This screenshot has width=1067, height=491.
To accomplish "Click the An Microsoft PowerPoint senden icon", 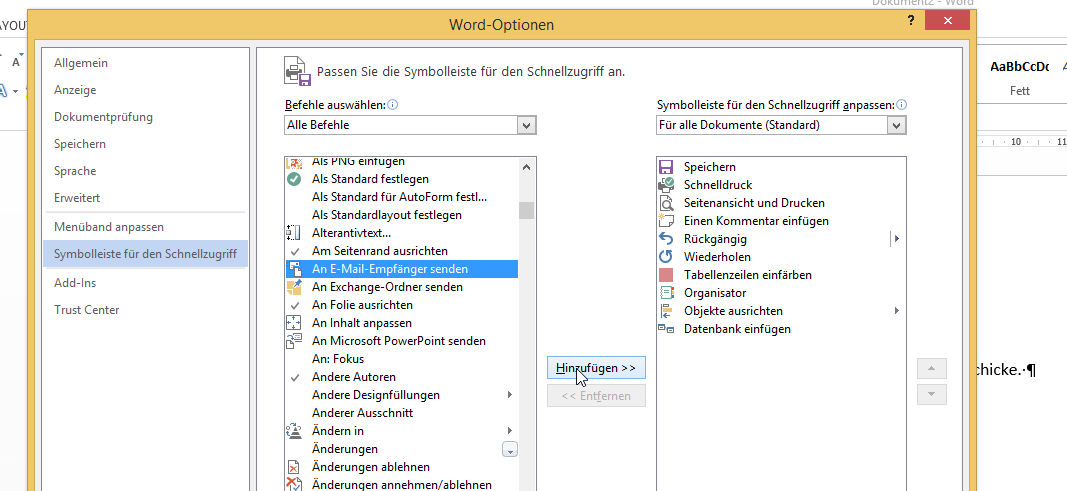I will (294, 341).
